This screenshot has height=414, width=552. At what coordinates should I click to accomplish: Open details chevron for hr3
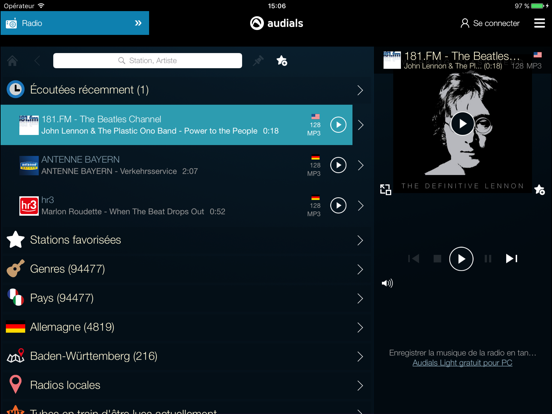tap(360, 206)
